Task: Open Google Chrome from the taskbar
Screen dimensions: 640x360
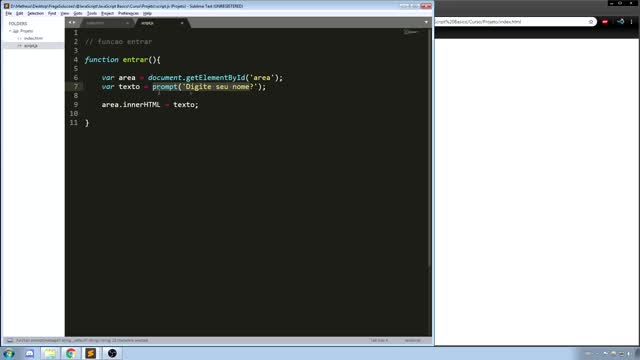Action: (x=71, y=353)
